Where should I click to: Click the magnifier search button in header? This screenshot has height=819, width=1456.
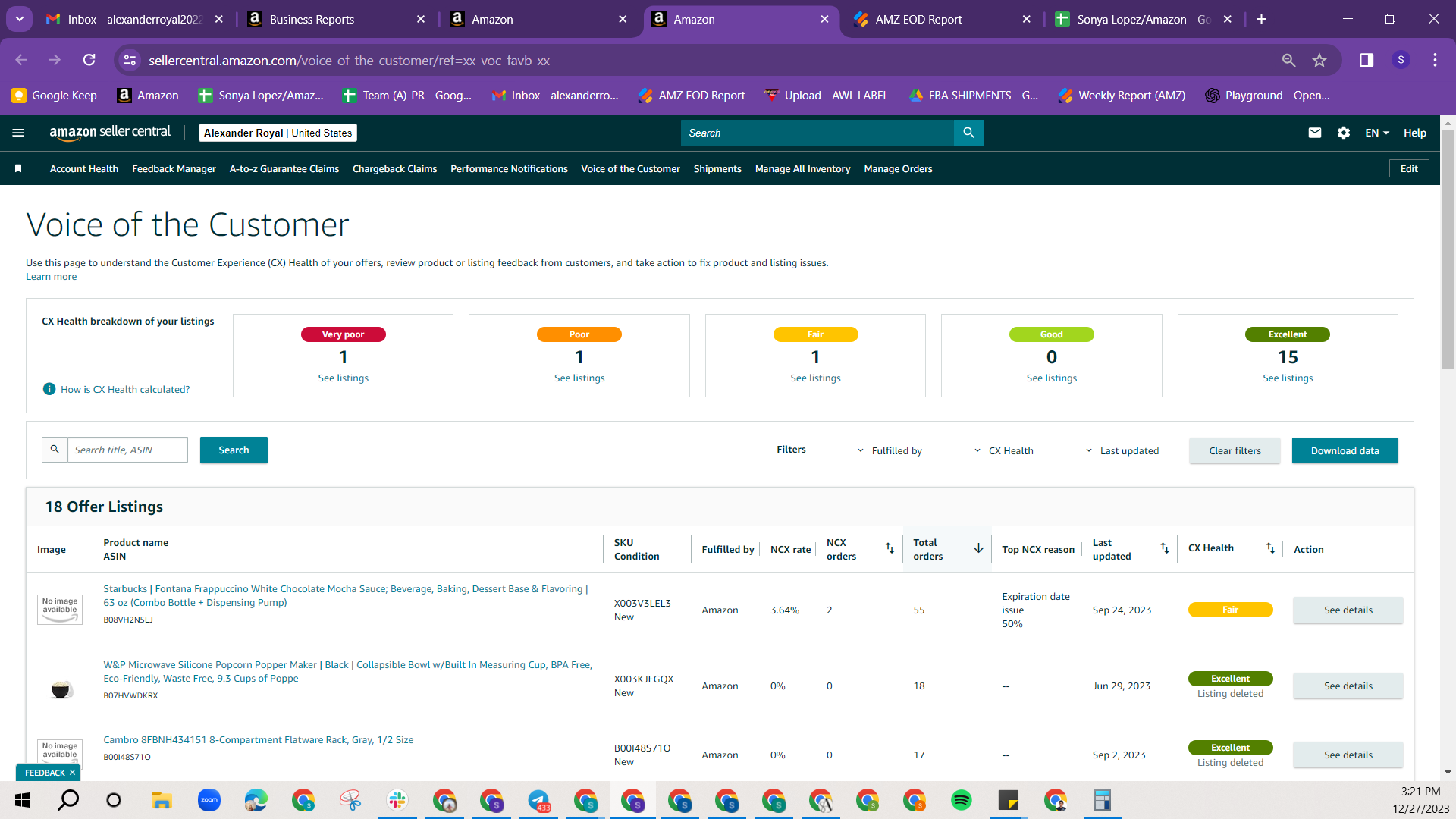coord(968,133)
